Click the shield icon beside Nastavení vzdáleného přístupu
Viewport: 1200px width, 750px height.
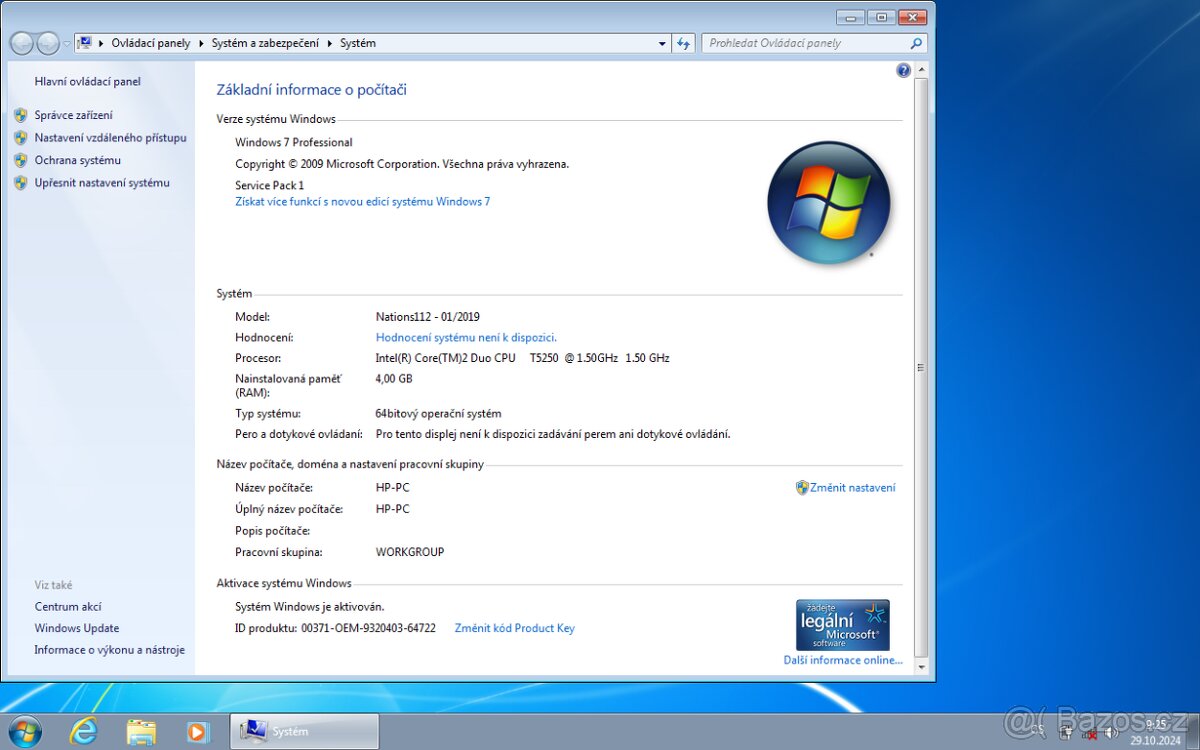pos(20,138)
